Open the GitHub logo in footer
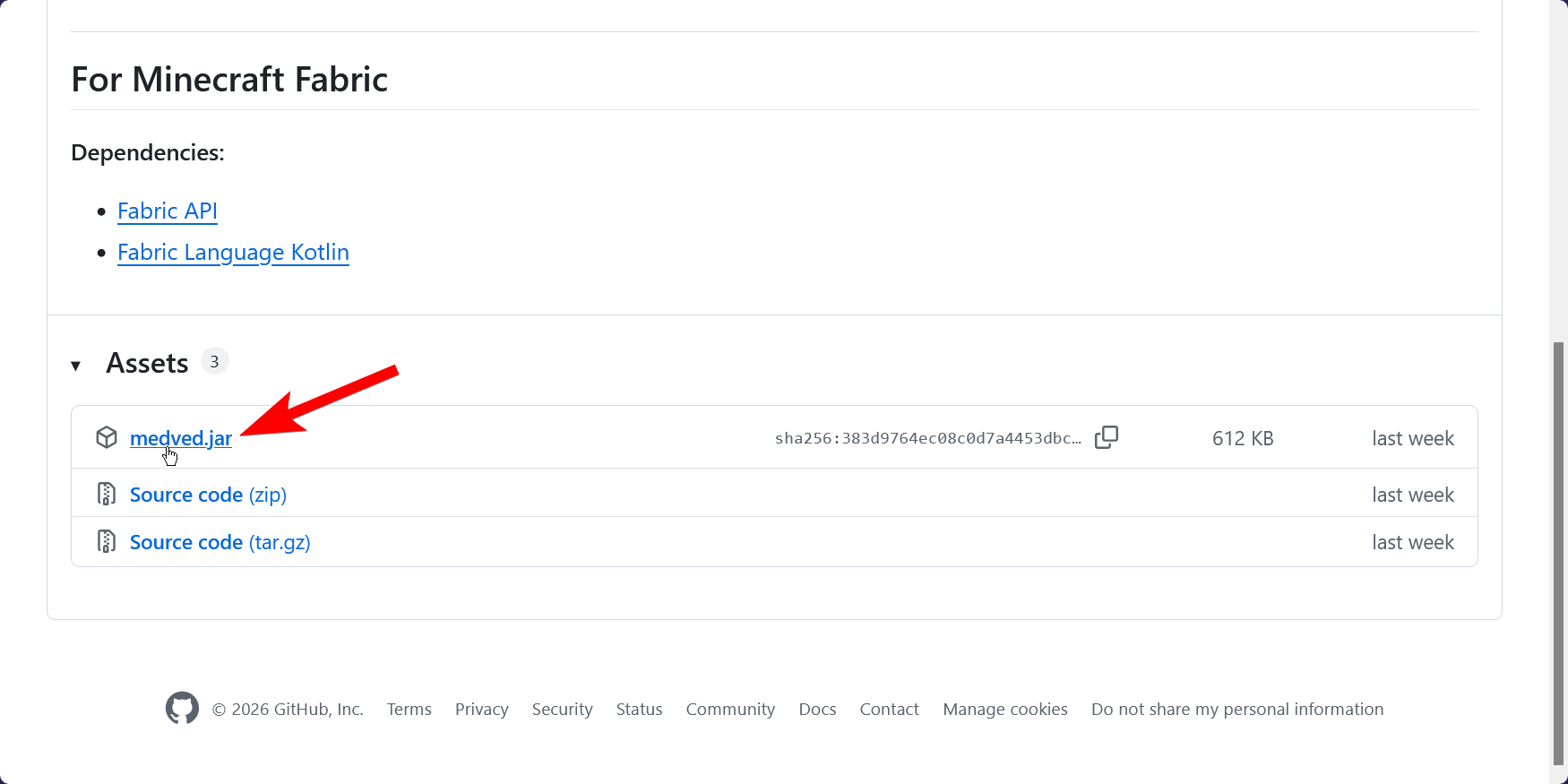This screenshot has height=784, width=1568. (x=182, y=708)
